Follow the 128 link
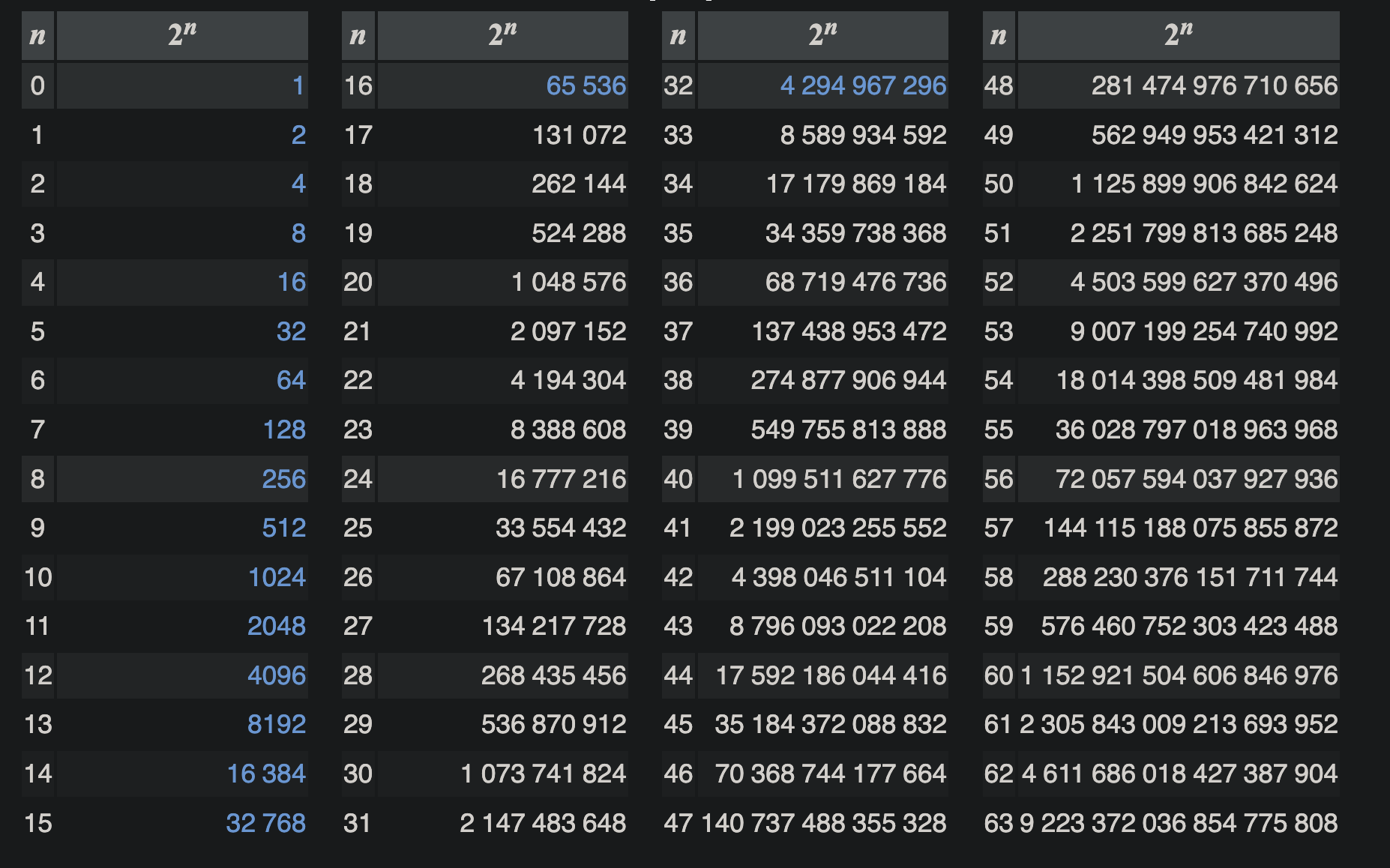The height and width of the screenshot is (868, 1390). coord(285,430)
